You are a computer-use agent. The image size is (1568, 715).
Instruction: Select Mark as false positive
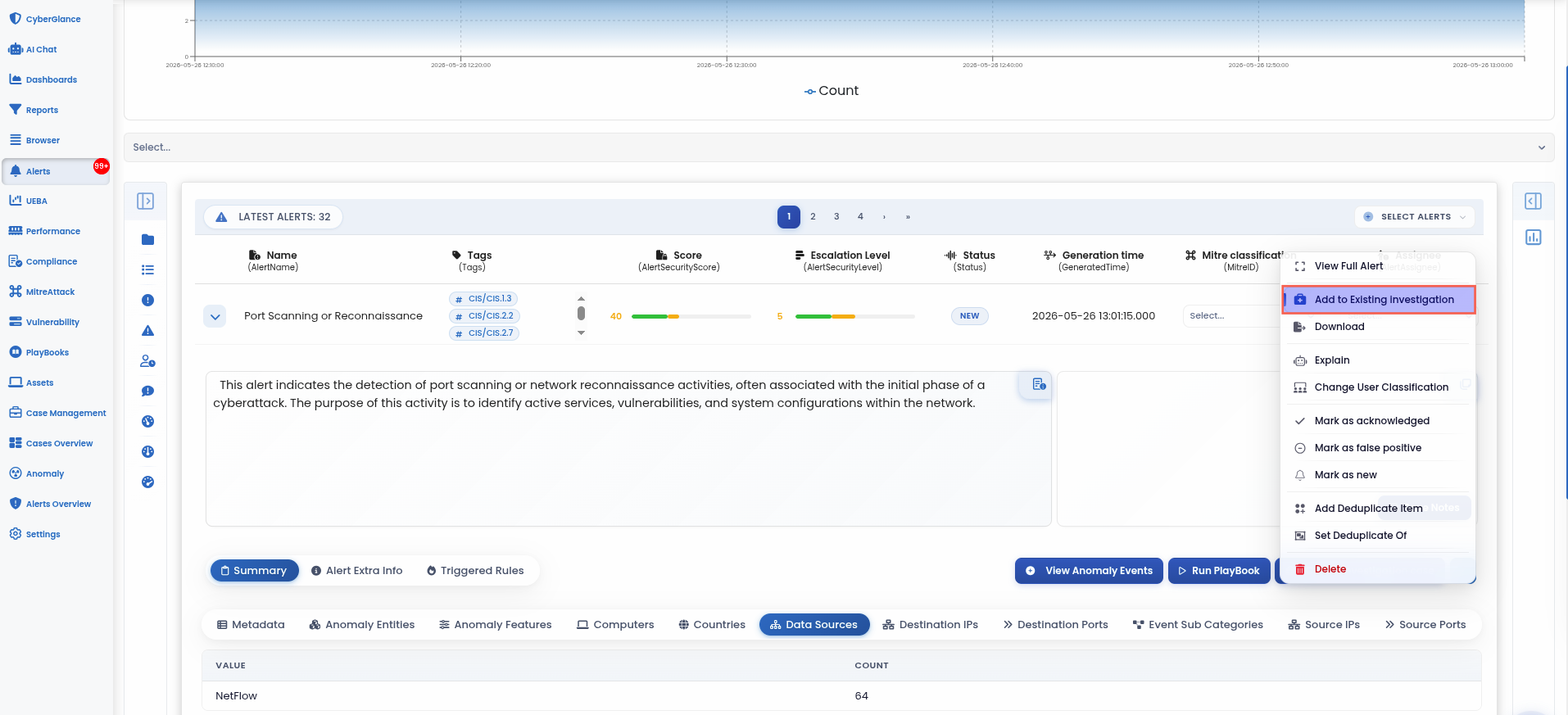1368,448
